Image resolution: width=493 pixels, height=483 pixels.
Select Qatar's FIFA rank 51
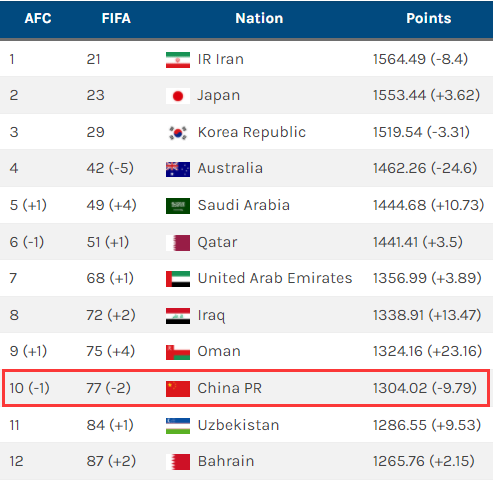(x=93, y=242)
